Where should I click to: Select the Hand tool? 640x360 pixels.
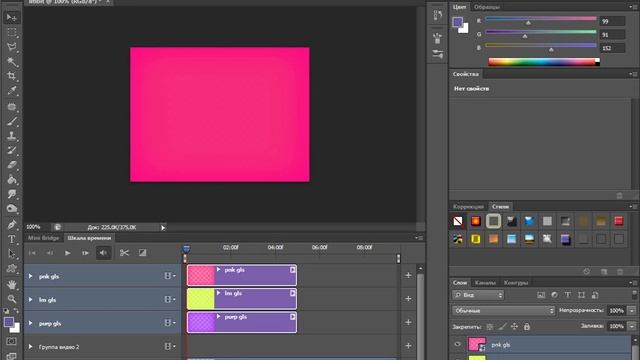tap(11, 284)
